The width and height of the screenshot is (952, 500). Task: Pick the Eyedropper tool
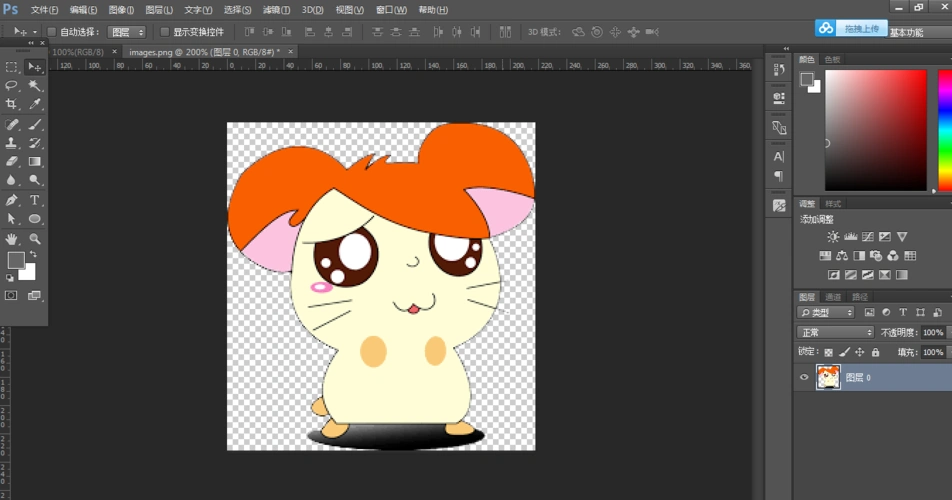coord(35,104)
